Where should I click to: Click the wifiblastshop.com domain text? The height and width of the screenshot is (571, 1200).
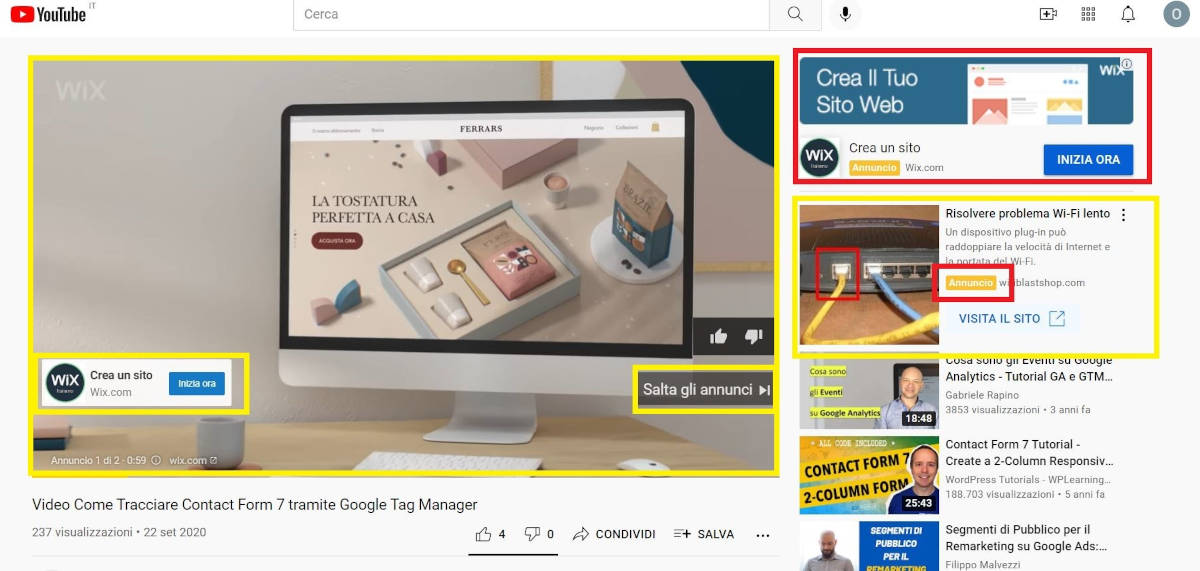(1042, 283)
